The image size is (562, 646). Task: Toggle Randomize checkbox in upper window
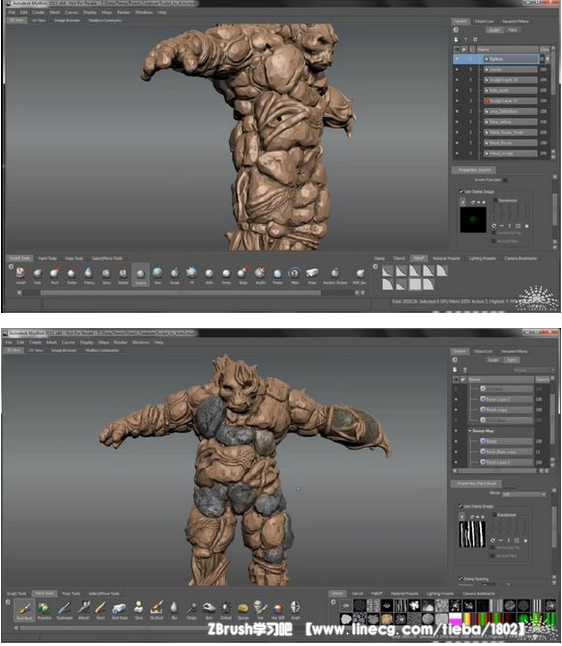point(495,201)
